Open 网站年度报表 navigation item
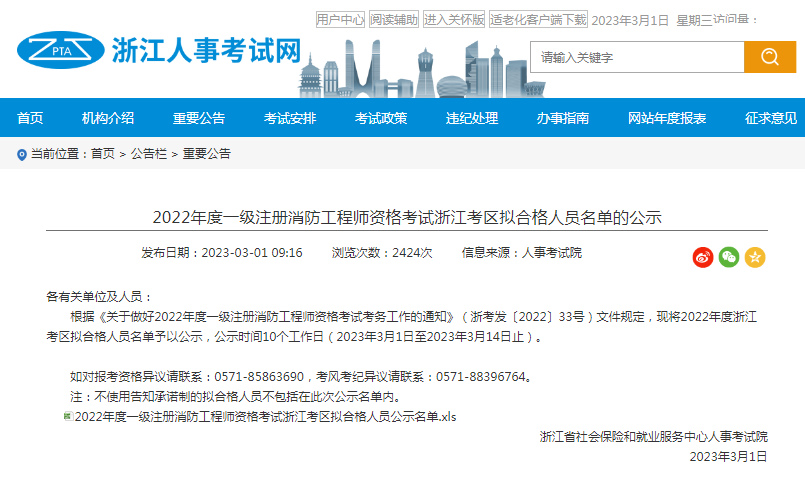Viewport: 805px width, 481px height. (667, 118)
